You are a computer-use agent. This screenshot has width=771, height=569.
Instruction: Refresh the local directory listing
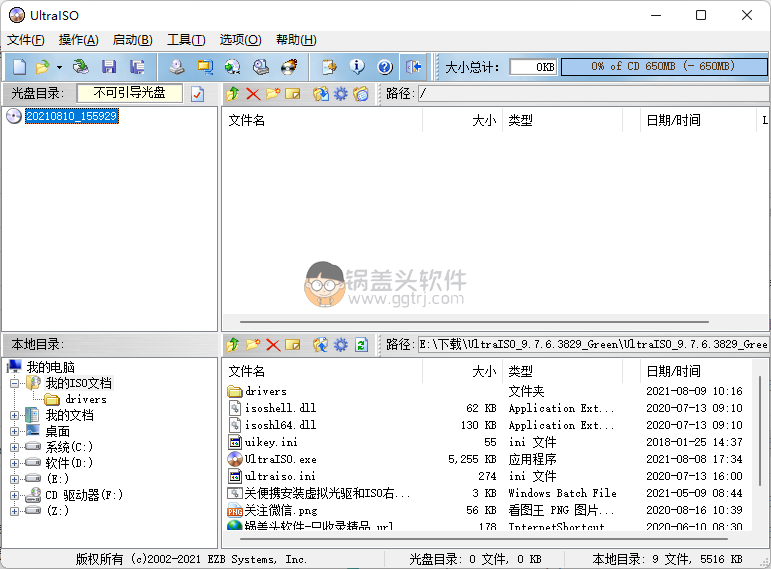(x=361, y=345)
